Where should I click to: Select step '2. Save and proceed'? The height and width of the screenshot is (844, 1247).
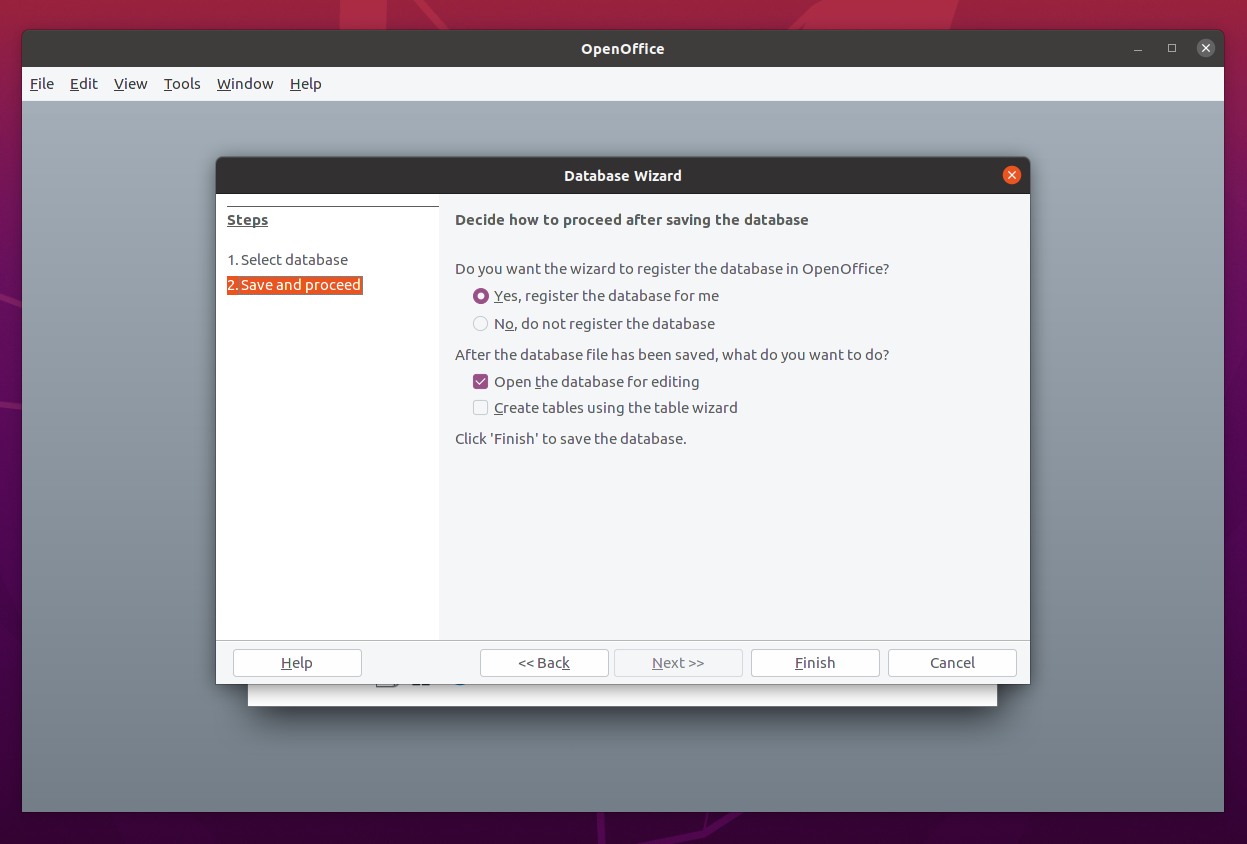pos(294,286)
